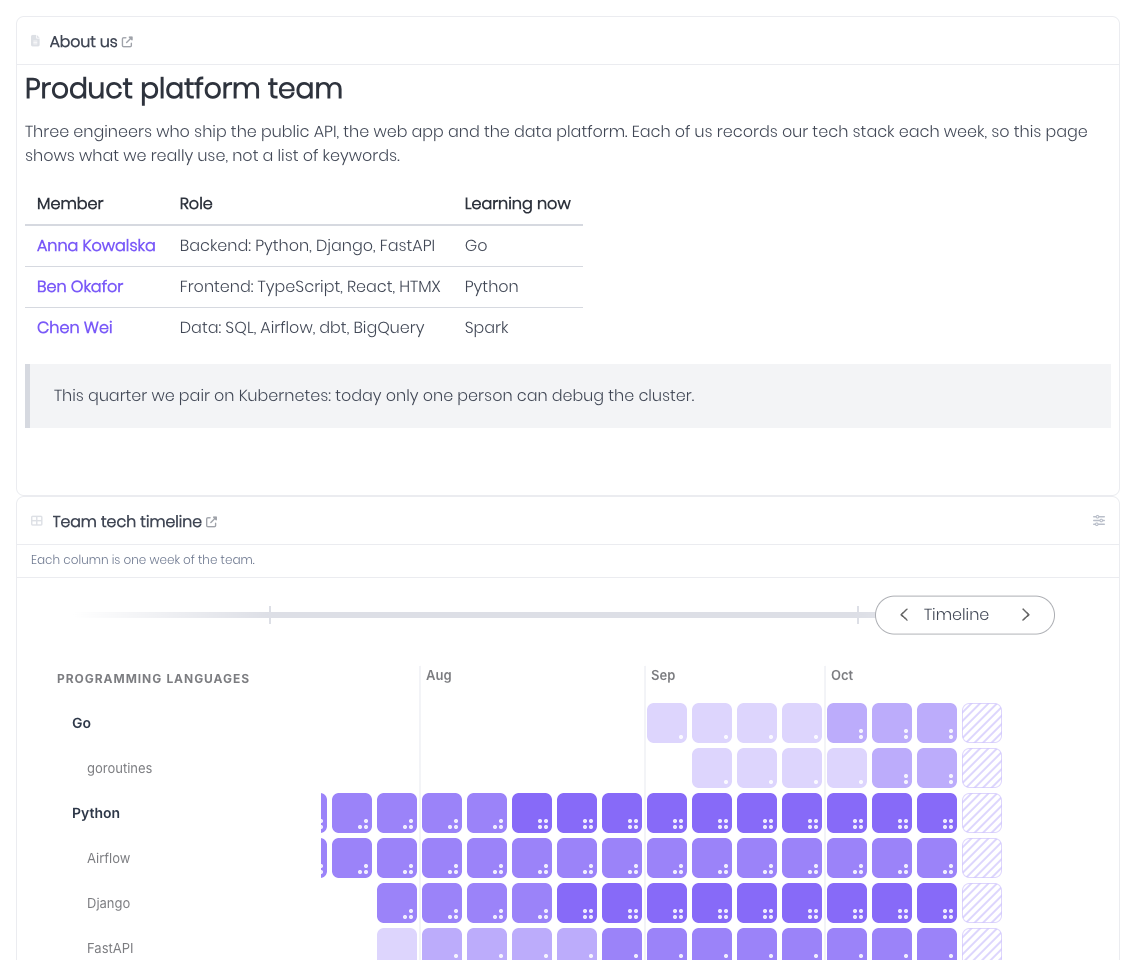Click hatched current-week cell in Airflow row
Viewport: 1136px width, 960px height.
tap(982, 858)
